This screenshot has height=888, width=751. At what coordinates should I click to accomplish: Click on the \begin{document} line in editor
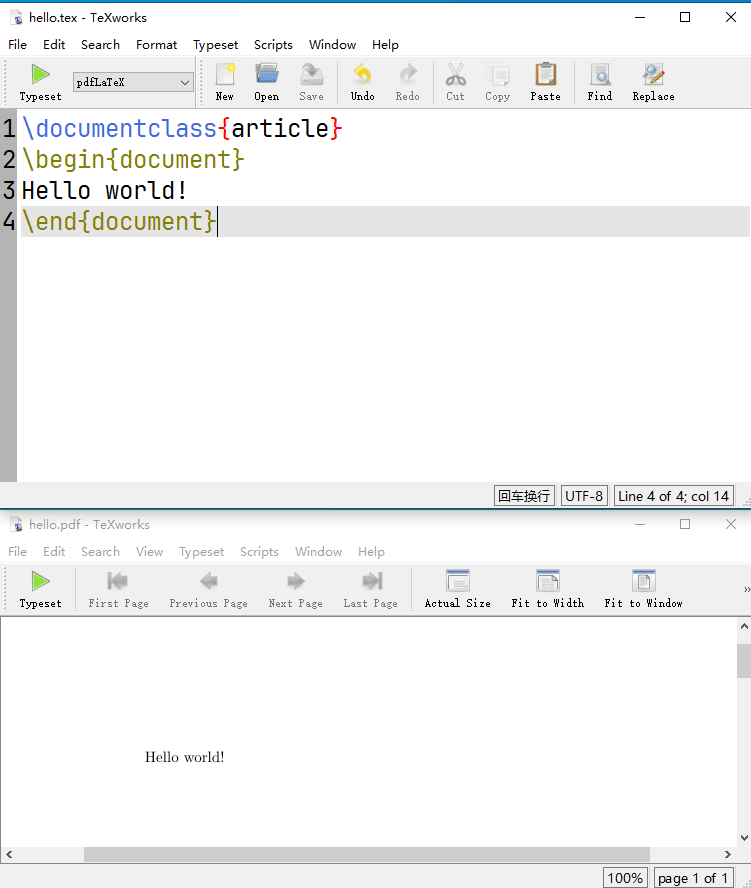click(x=133, y=159)
